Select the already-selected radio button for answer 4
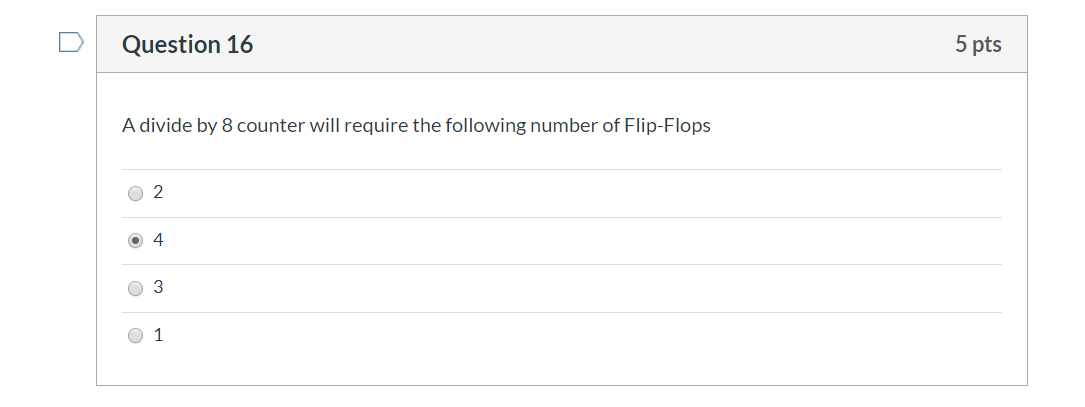The width and height of the screenshot is (1085, 407). point(136,240)
